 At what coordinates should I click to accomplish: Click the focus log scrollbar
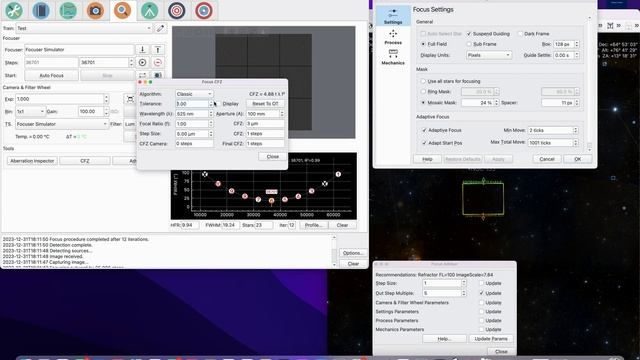point(334,251)
